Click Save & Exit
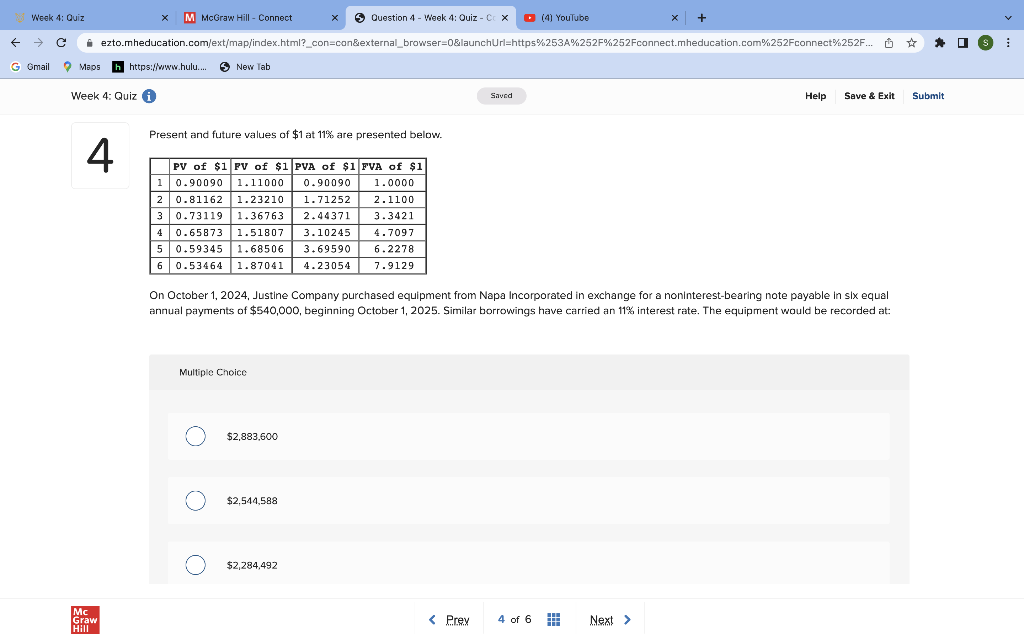The image size is (1024, 640). pyautogui.click(x=869, y=96)
